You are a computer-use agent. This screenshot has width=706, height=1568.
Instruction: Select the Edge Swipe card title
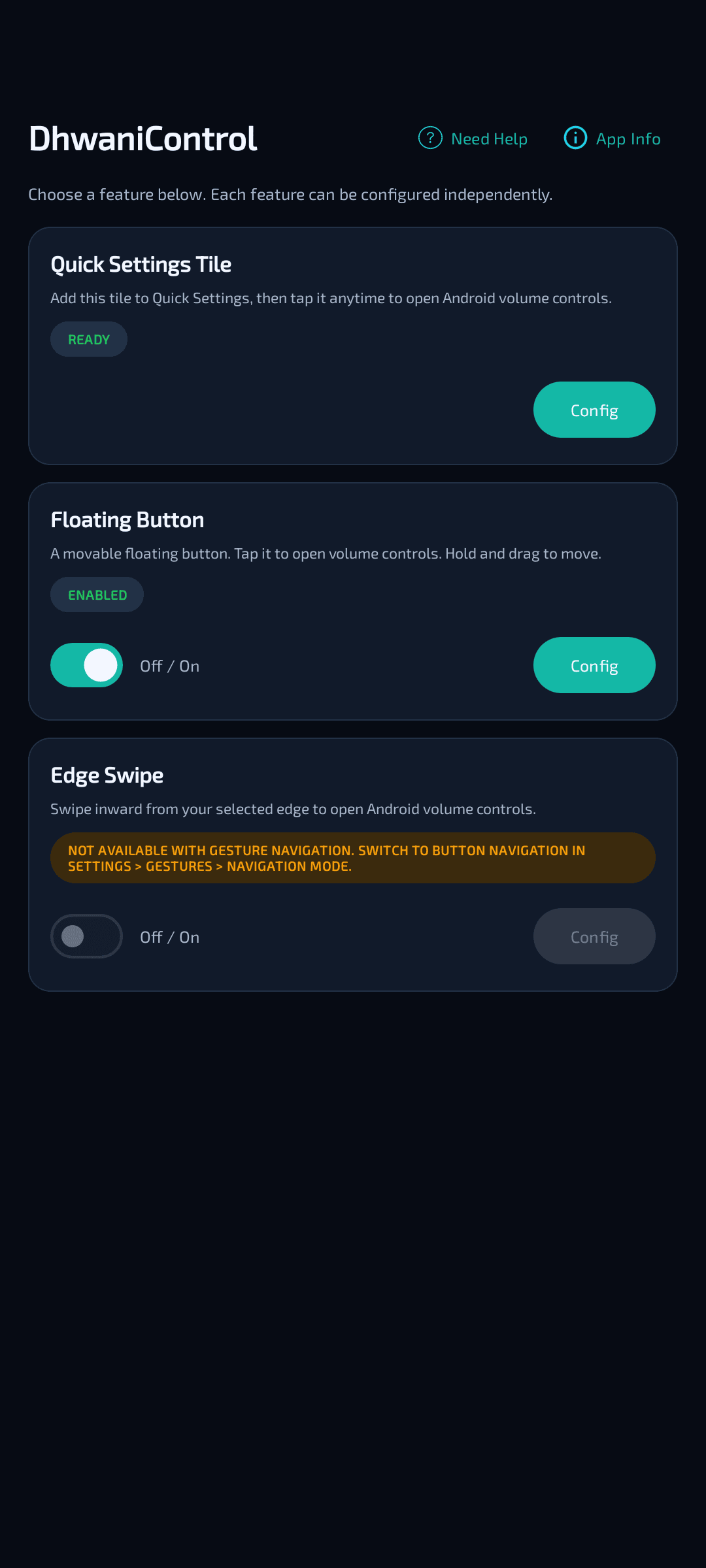coord(107,776)
